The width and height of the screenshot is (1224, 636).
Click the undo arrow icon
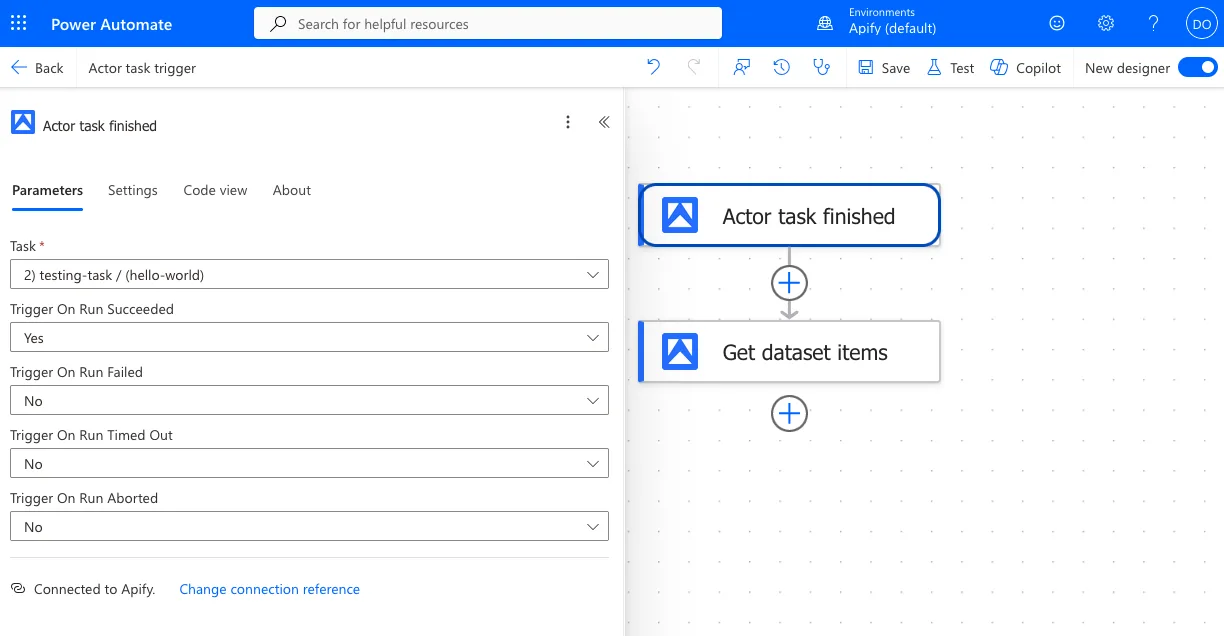(653, 67)
